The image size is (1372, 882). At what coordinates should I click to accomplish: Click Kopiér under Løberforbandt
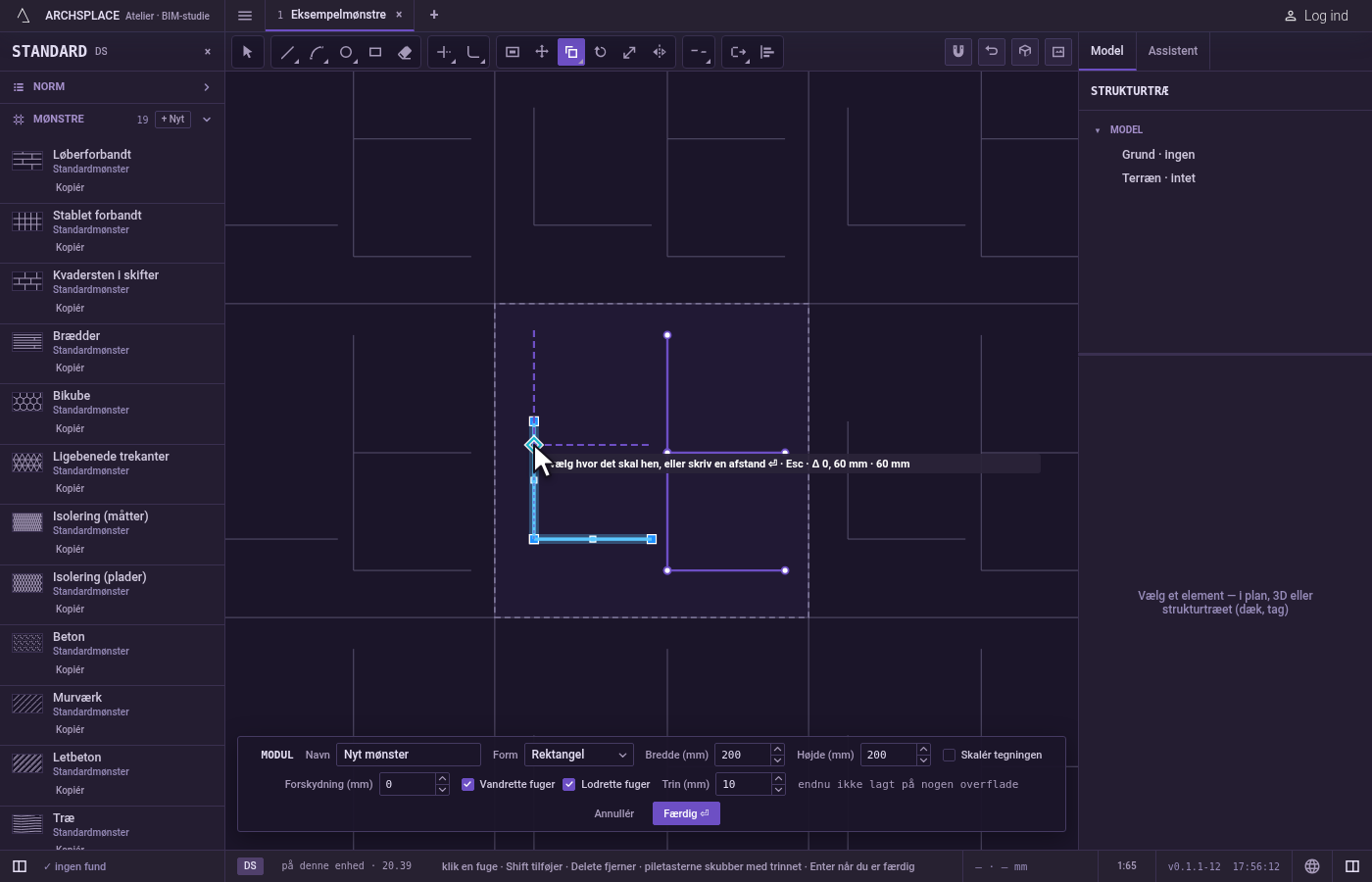pyautogui.click(x=70, y=187)
